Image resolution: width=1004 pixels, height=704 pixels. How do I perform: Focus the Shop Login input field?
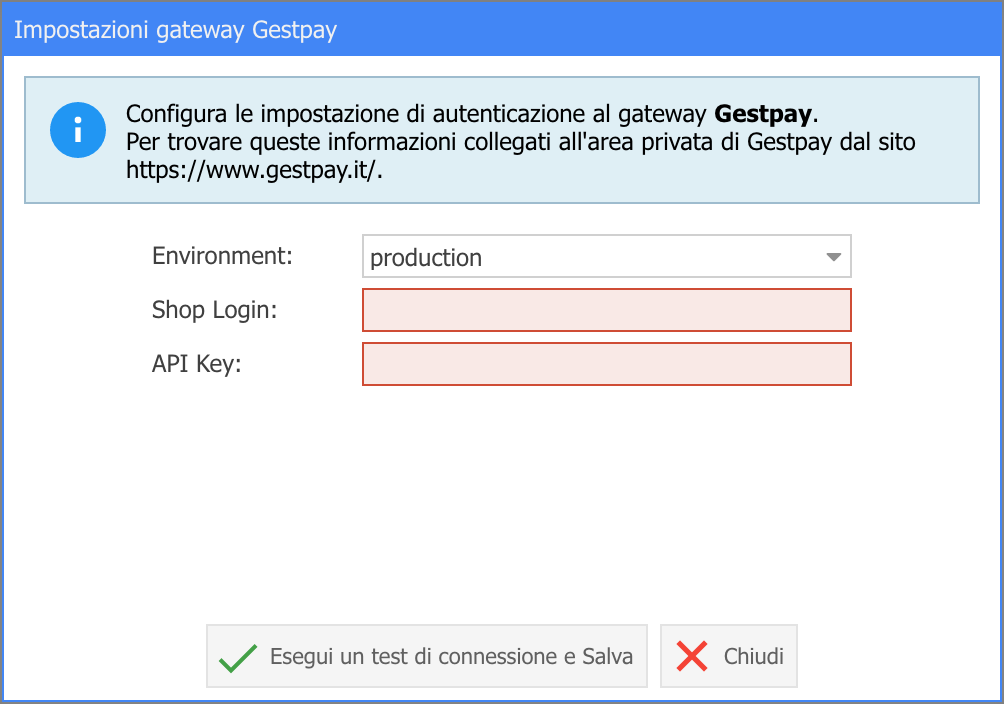click(x=606, y=310)
